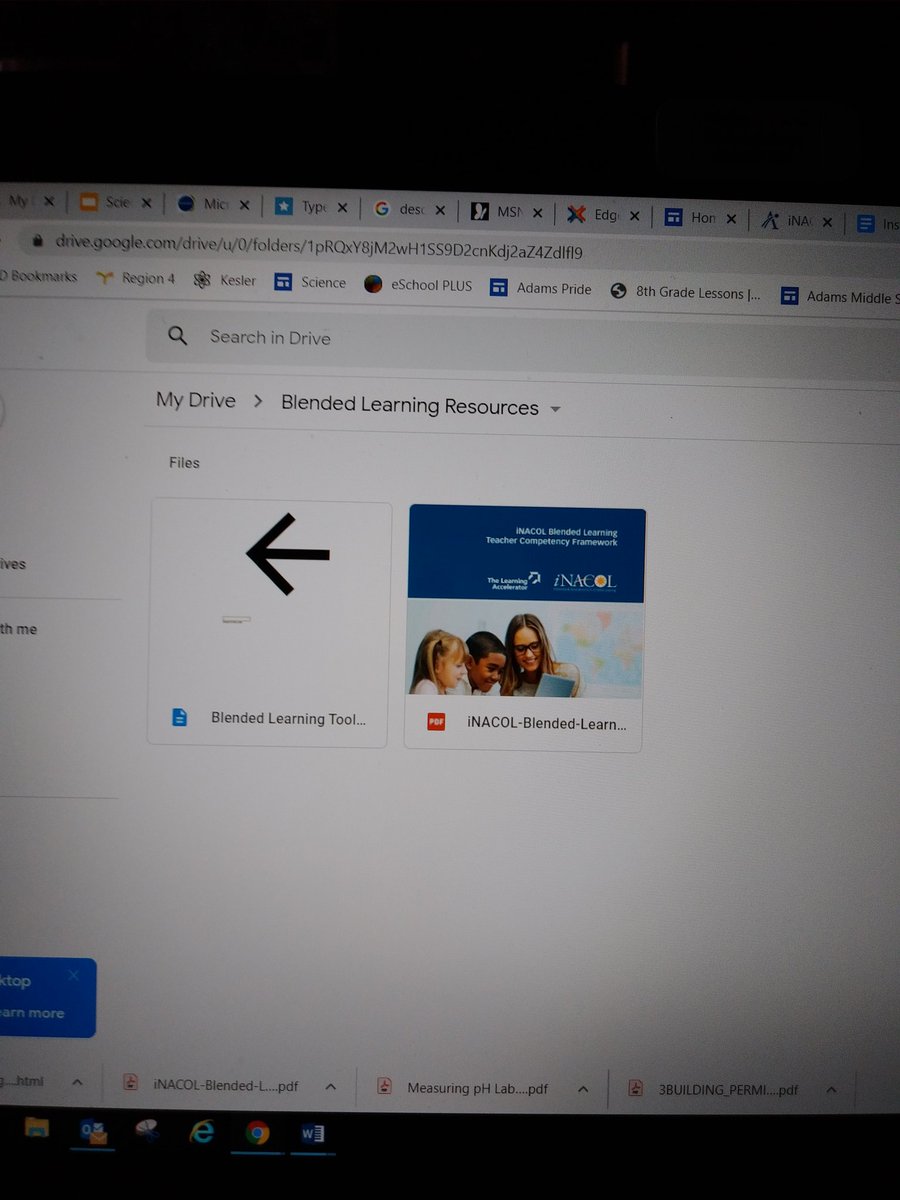This screenshot has width=900, height=1200.
Task: Switch to the iNAC browser tab
Action: pyautogui.click(x=786, y=221)
